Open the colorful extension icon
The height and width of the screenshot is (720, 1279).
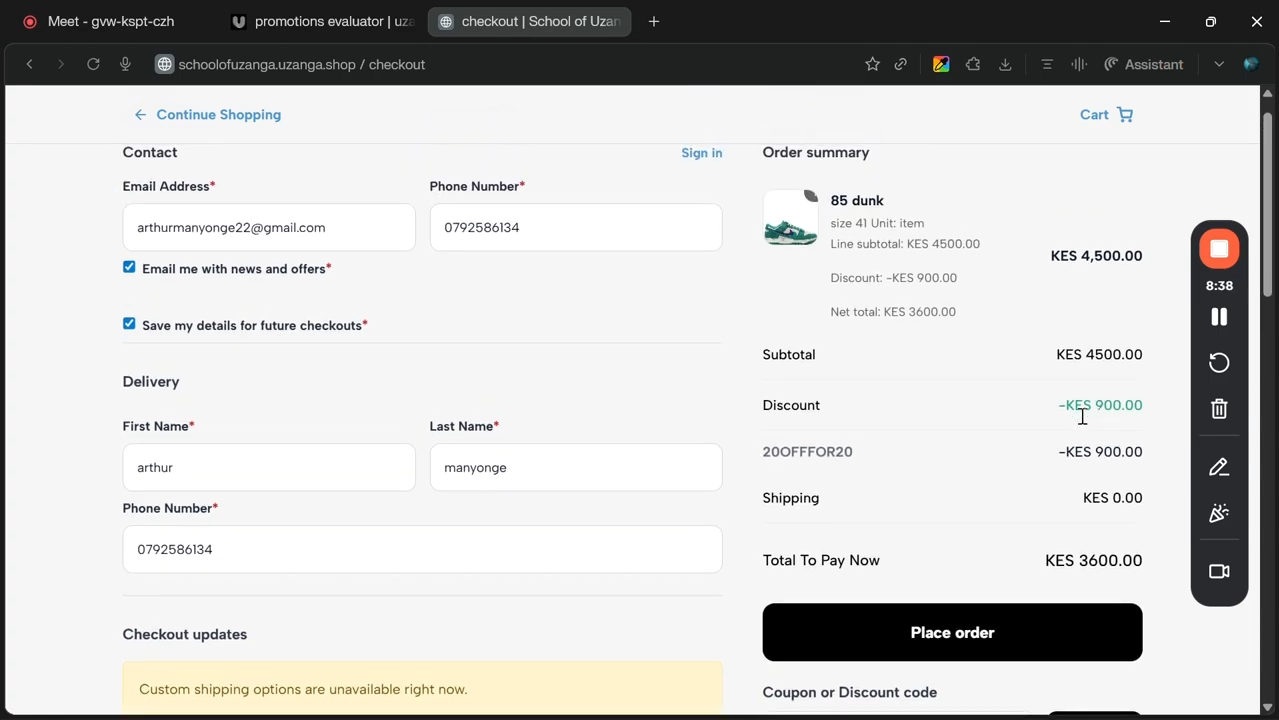941,64
